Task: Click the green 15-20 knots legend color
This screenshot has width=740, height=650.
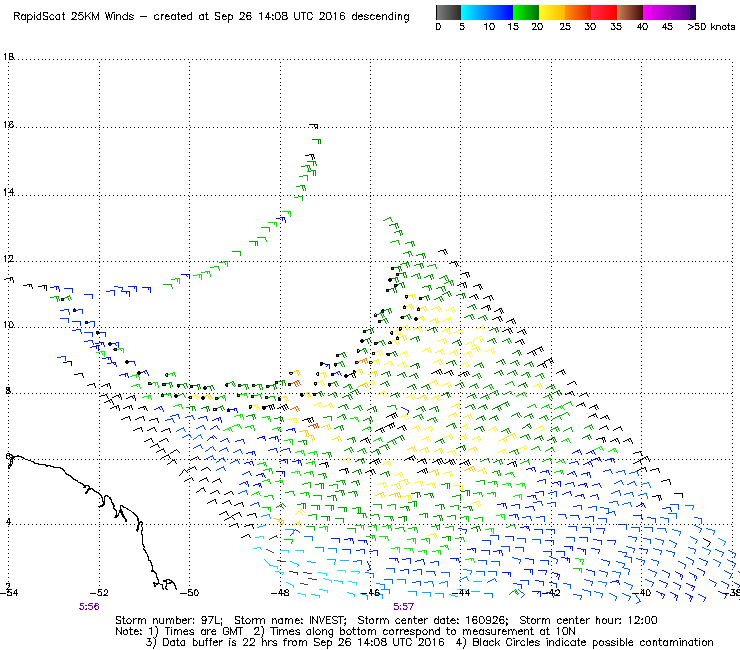Action: (x=525, y=12)
